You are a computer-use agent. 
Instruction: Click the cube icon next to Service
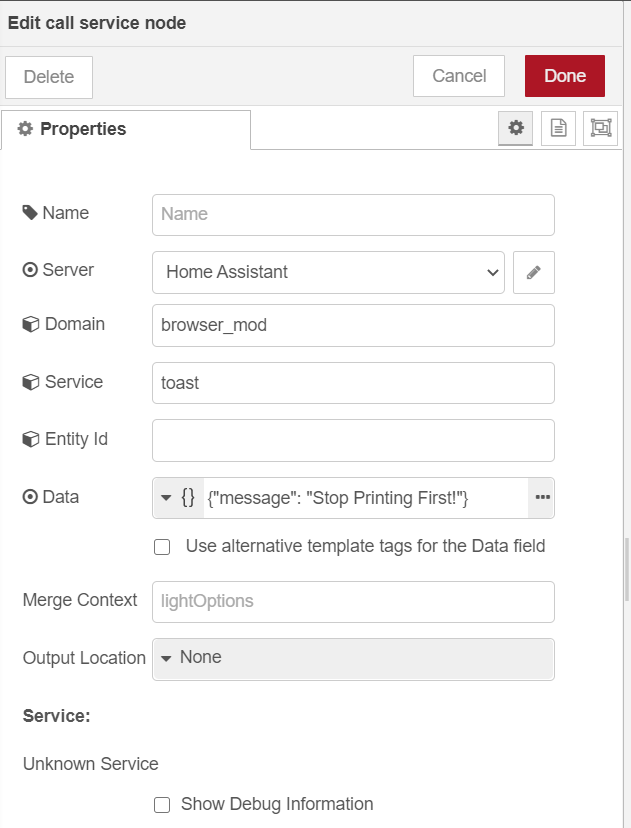(x=31, y=381)
